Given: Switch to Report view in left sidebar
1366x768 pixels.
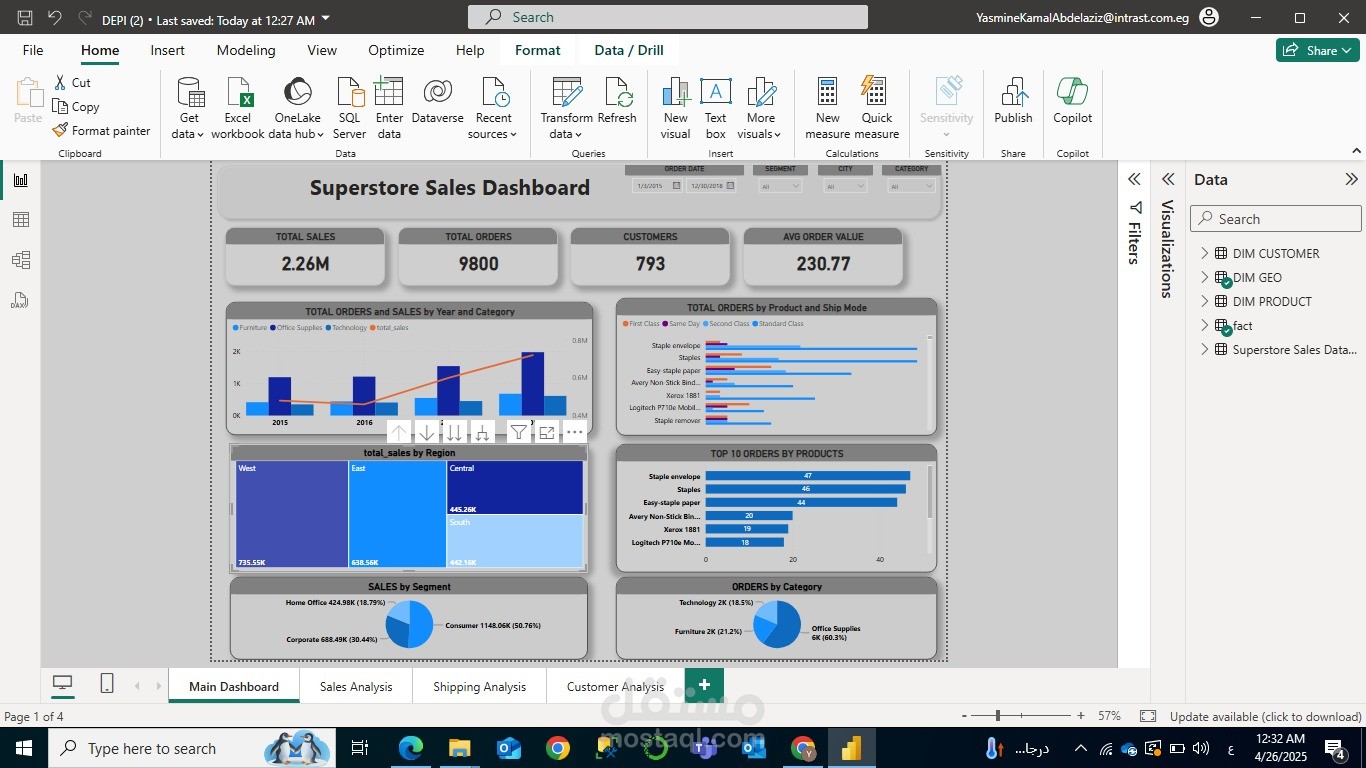Looking at the screenshot, I should tap(20, 180).
